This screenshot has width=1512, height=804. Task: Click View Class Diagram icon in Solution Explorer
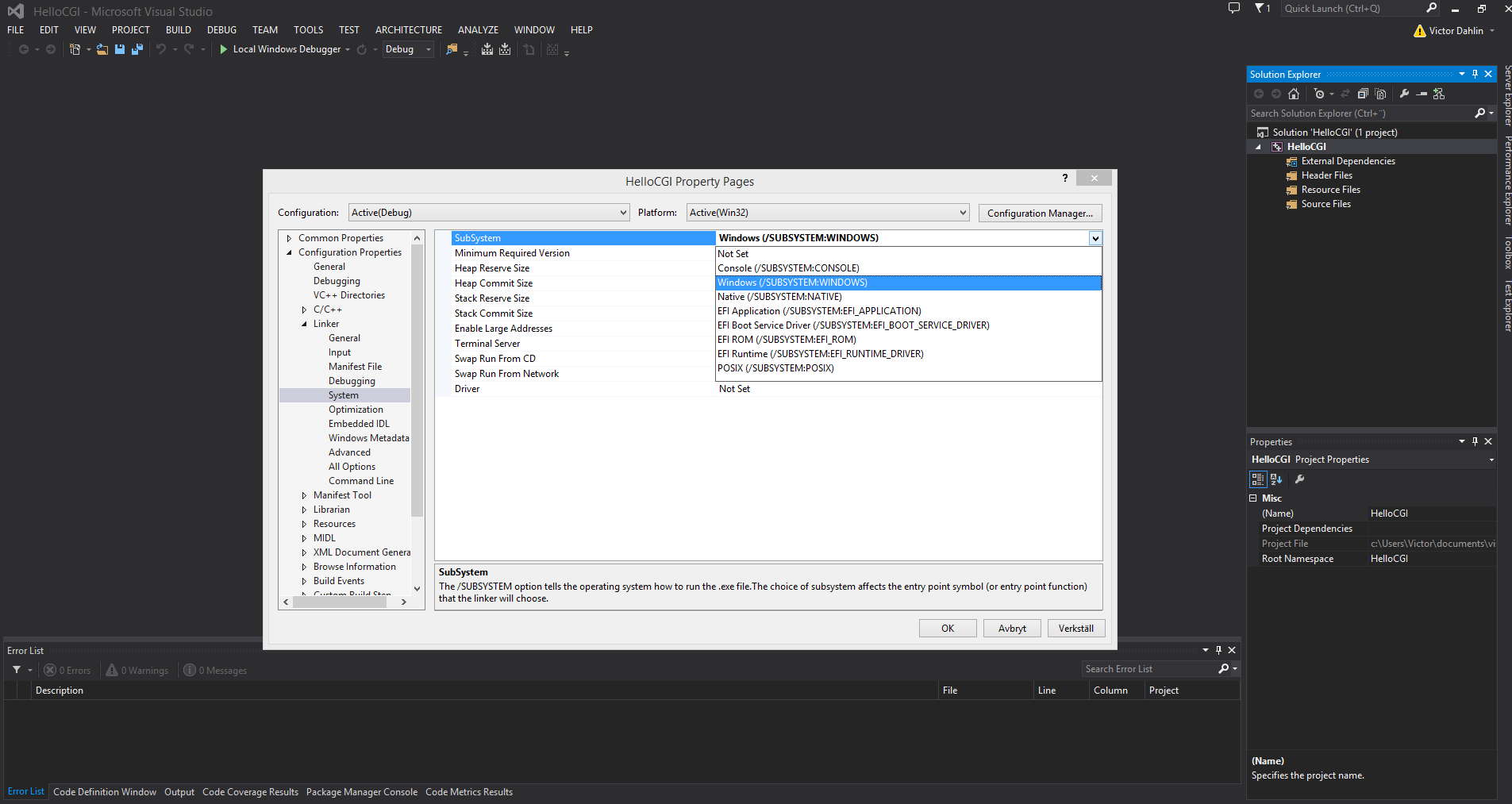[x=1439, y=94]
